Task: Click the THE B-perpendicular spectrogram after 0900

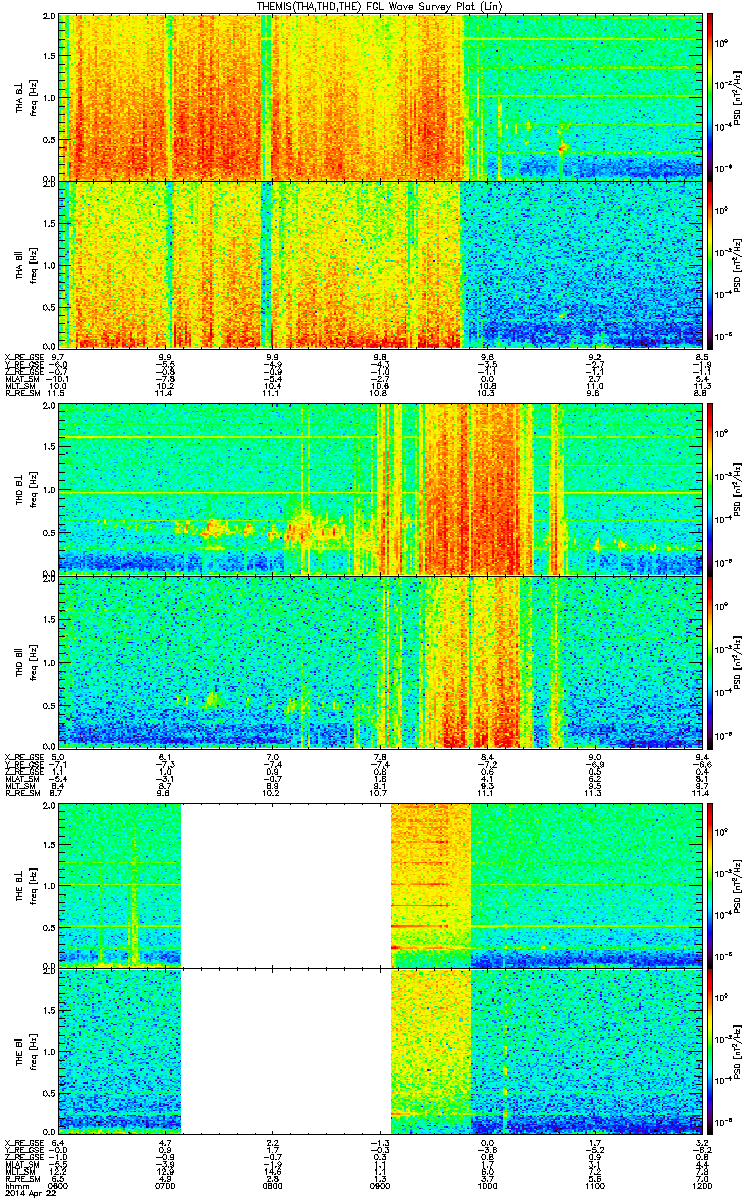Action: 546,886
